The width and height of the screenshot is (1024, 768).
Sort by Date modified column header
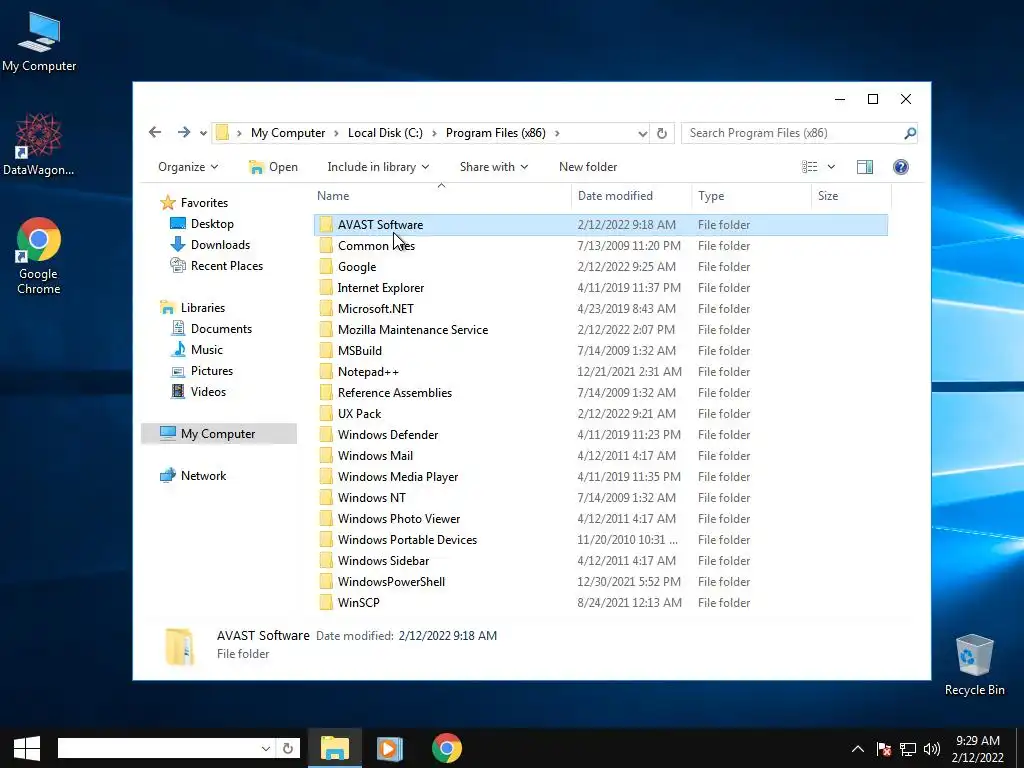[x=615, y=196]
